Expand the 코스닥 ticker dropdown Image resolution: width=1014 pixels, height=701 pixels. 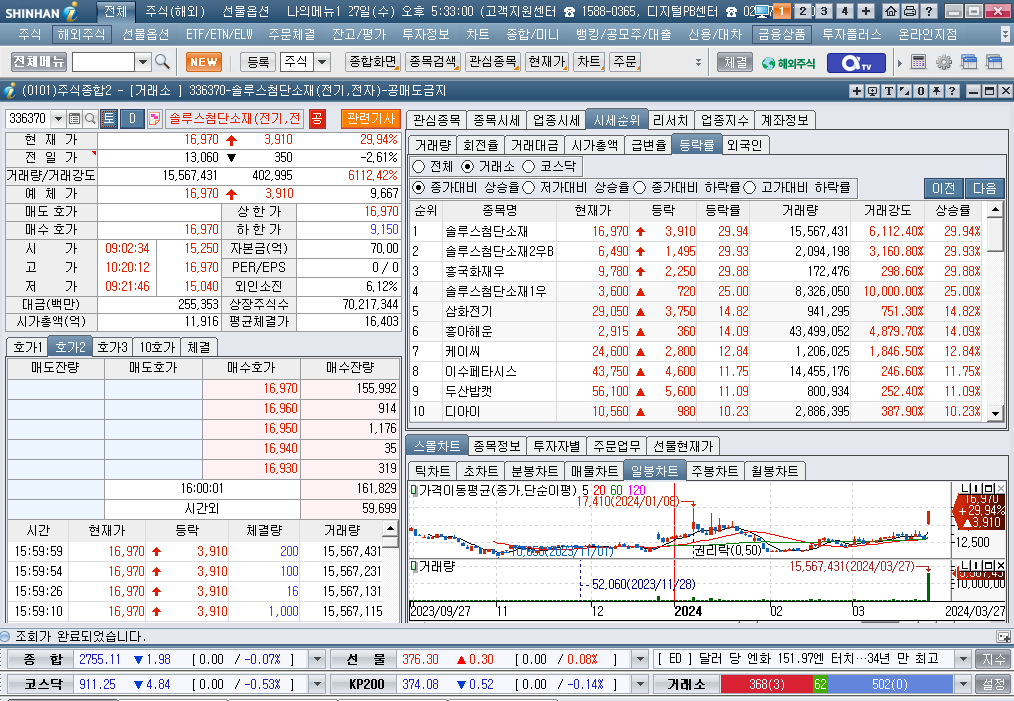pyautogui.click(x=317, y=684)
